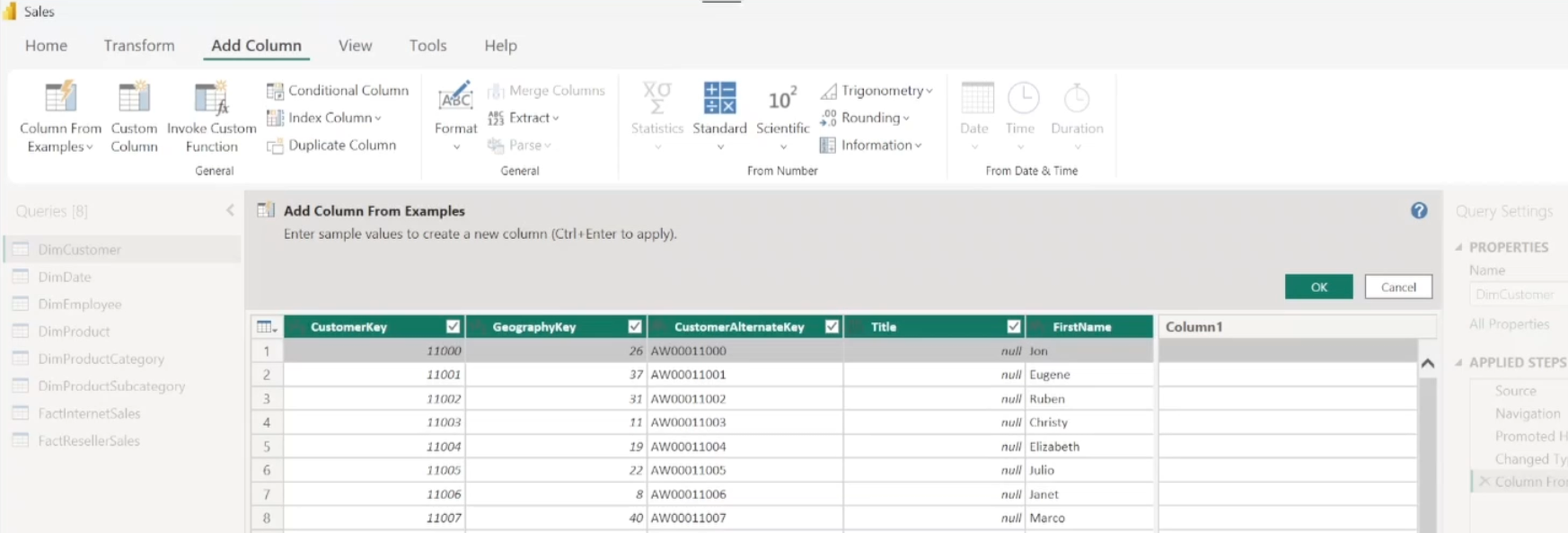The height and width of the screenshot is (533, 1568).
Task: Expand the Rounding dropdown
Action: (x=906, y=119)
